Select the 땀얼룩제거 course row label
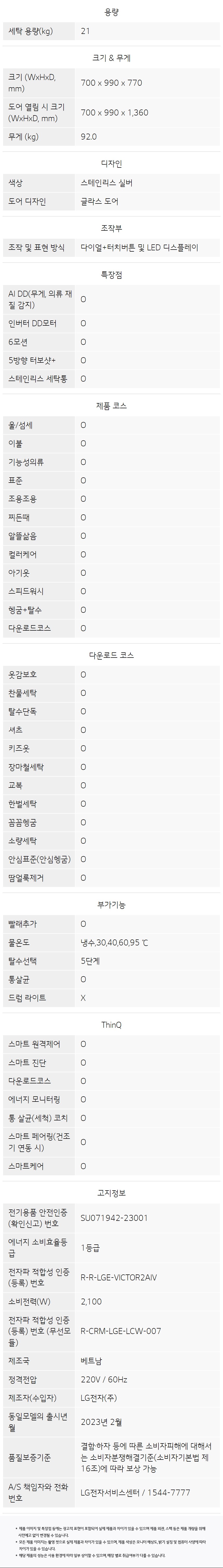Screen dimensions: 223x1568 (x=26, y=878)
